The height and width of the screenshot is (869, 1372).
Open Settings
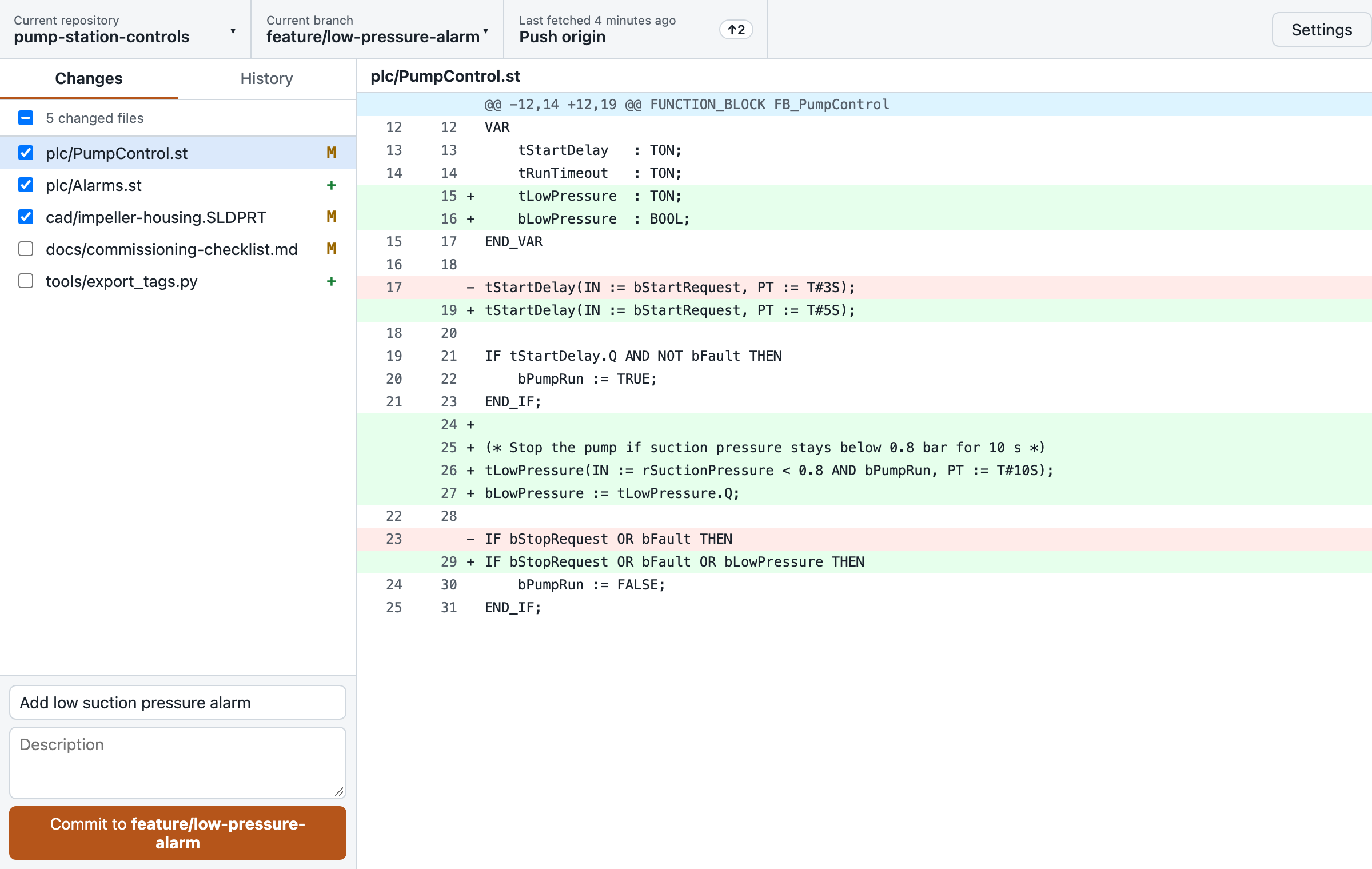click(x=1322, y=30)
